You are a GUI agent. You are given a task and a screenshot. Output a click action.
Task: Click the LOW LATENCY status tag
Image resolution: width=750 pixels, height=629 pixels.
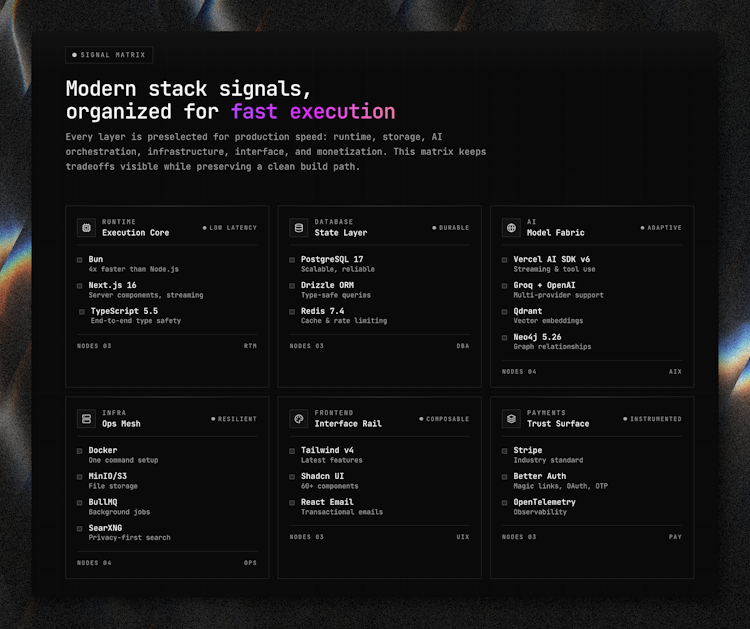click(230, 228)
